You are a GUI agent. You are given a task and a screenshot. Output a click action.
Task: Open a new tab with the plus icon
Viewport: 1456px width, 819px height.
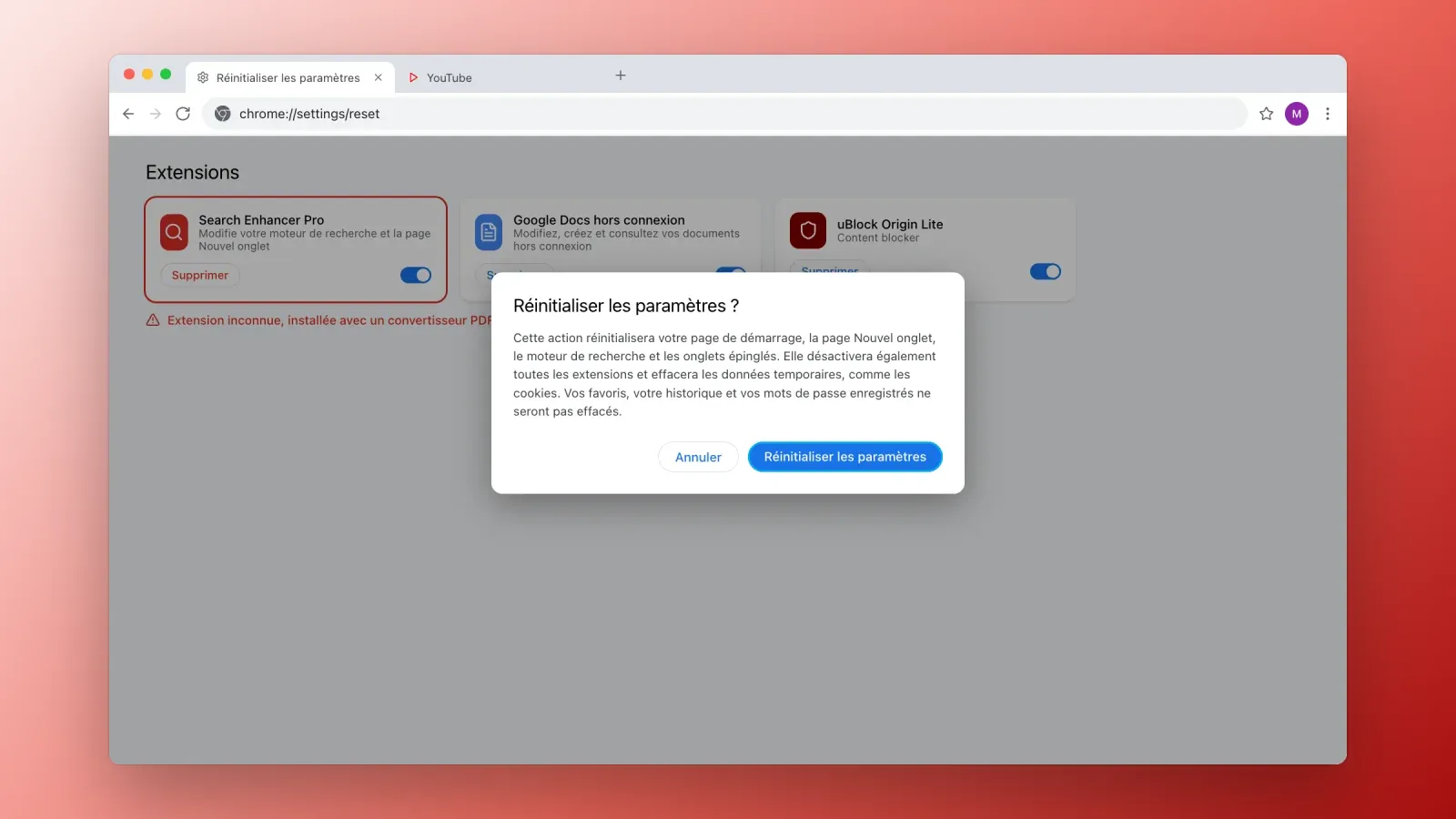pyautogui.click(x=621, y=76)
